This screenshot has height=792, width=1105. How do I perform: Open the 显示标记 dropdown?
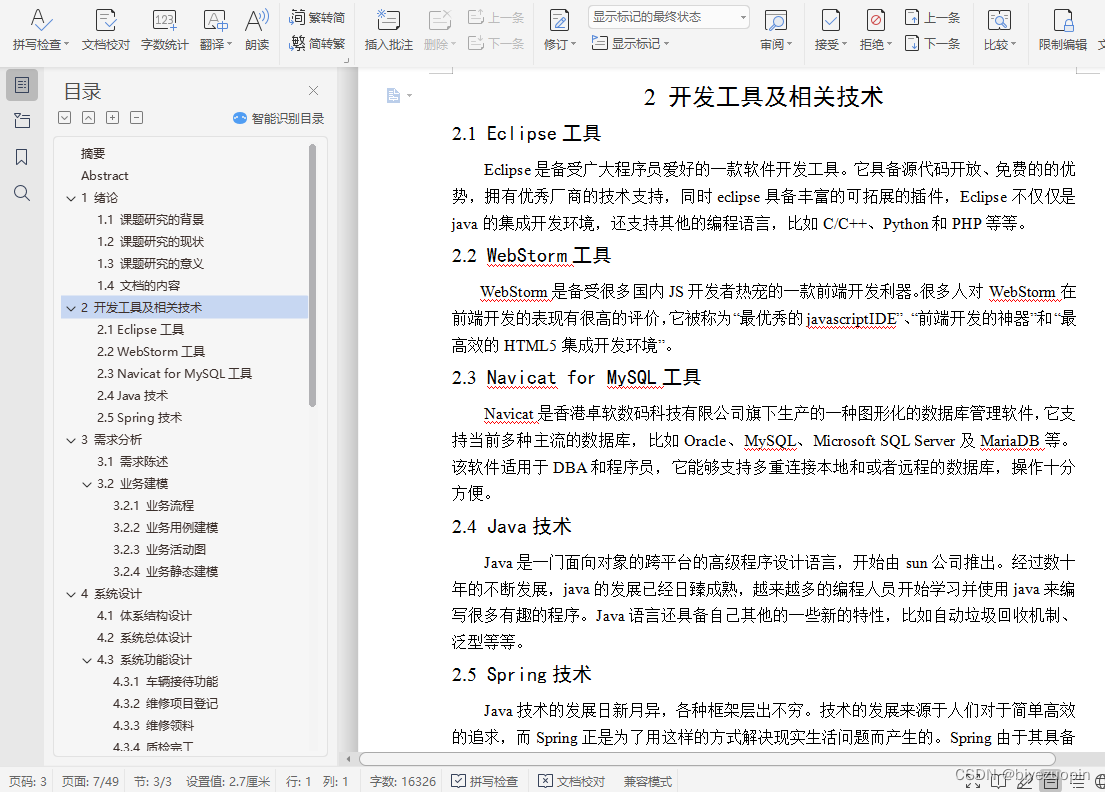tap(630, 44)
